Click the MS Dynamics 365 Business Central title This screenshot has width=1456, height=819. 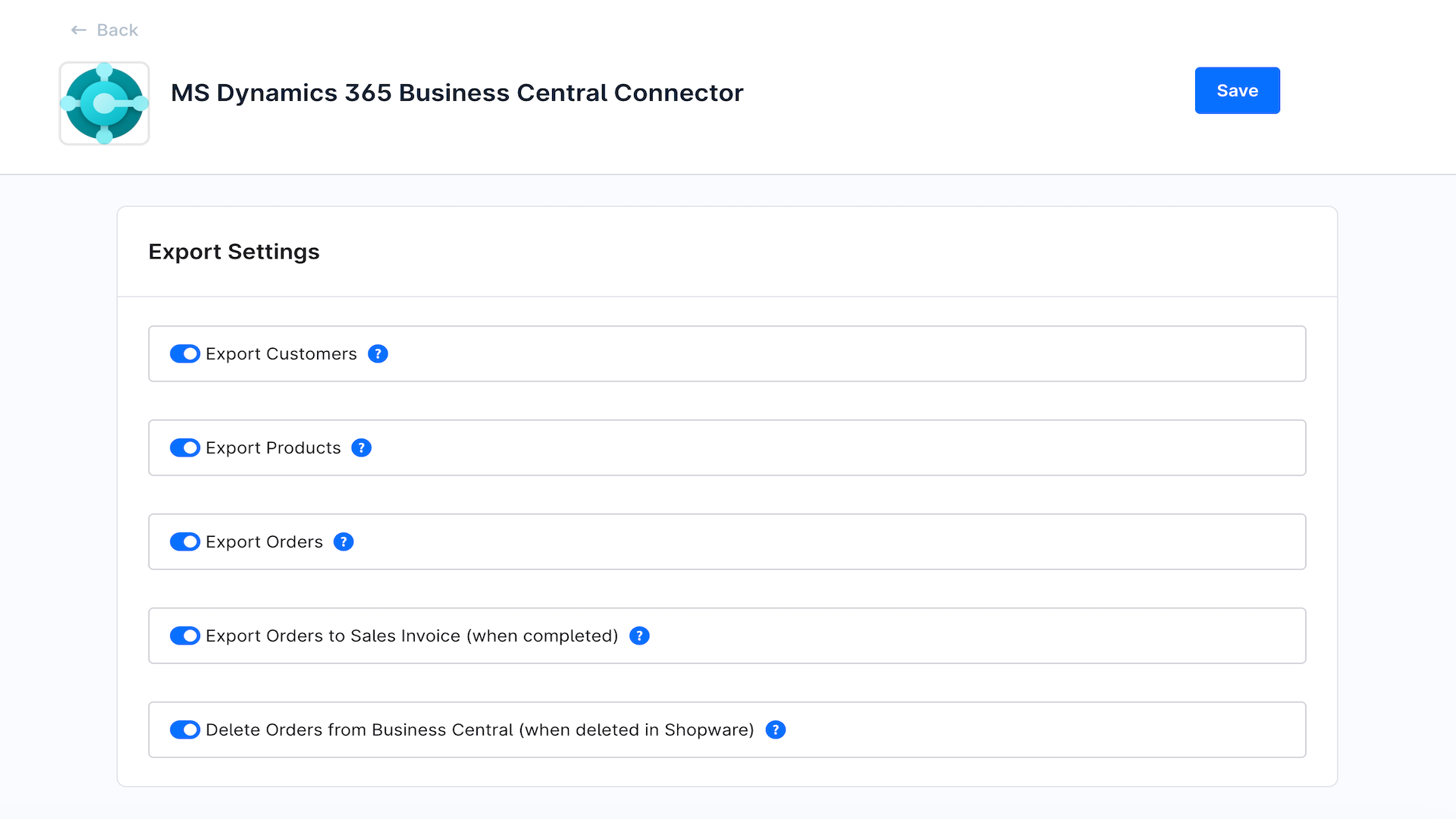point(457,92)
